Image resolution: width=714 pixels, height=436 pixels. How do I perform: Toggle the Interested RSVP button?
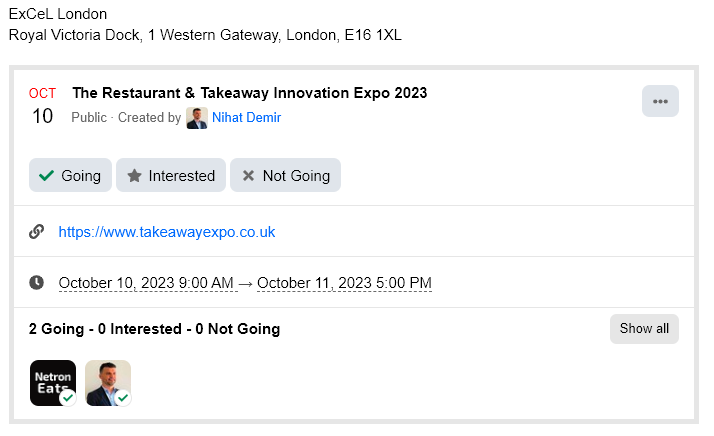point(171,175)
